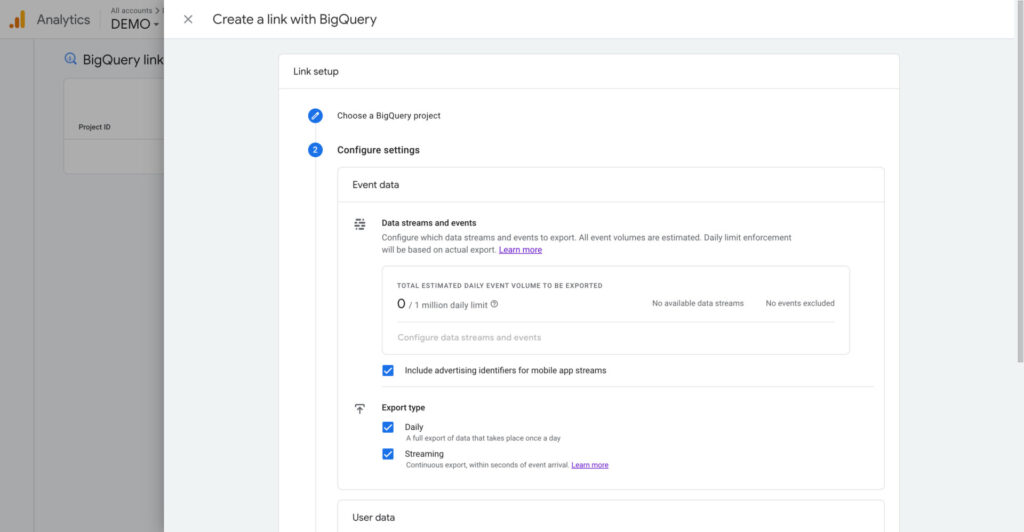Viewport: 1024px width, 532px height.
Task: Click No available data streams text
Action: [697, 304]
